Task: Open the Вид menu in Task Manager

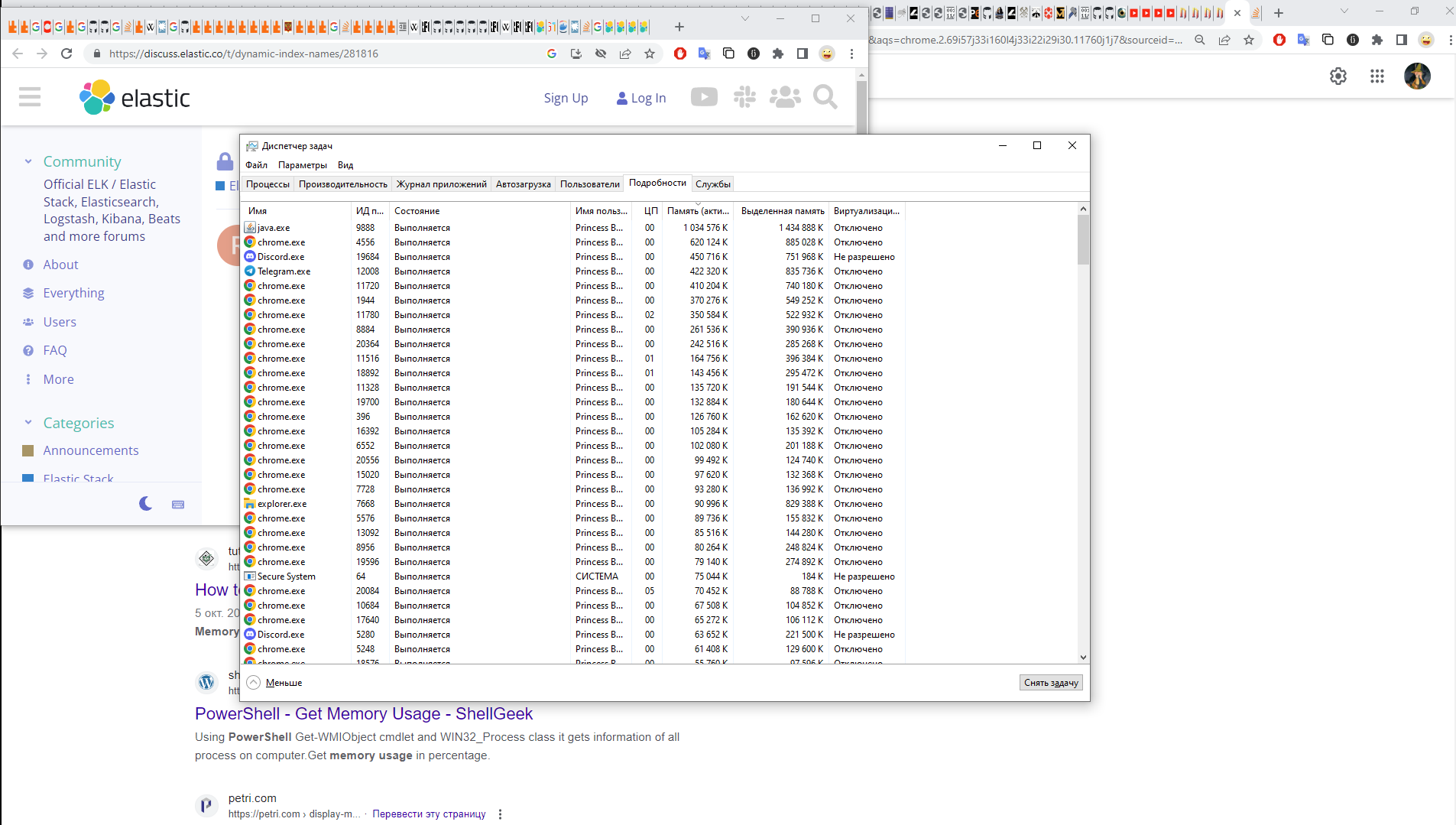Action: point(345,165)
